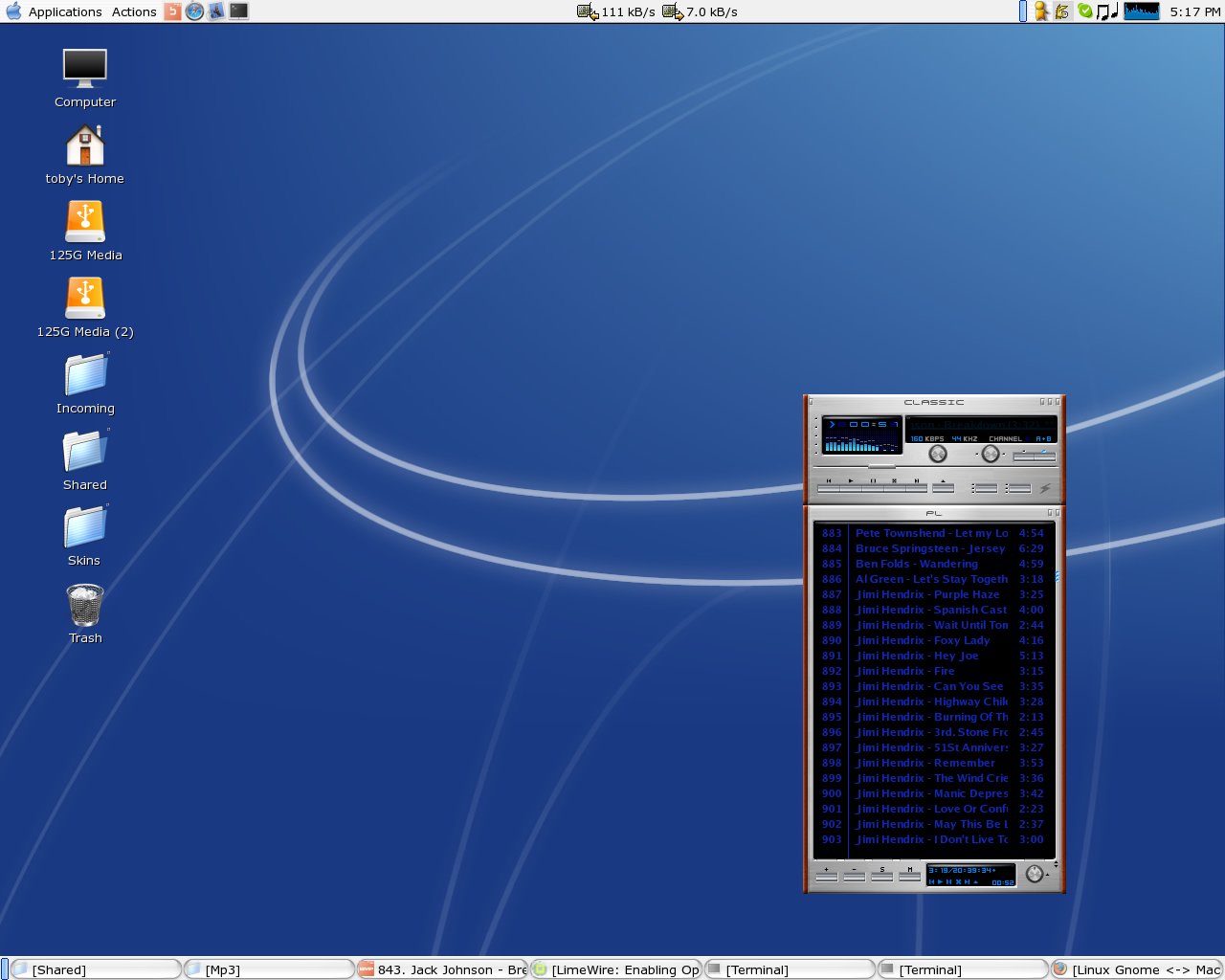Switch to Linux Gnome Firefox taskbar item

pyautogui.click(x=1137, y=969)
